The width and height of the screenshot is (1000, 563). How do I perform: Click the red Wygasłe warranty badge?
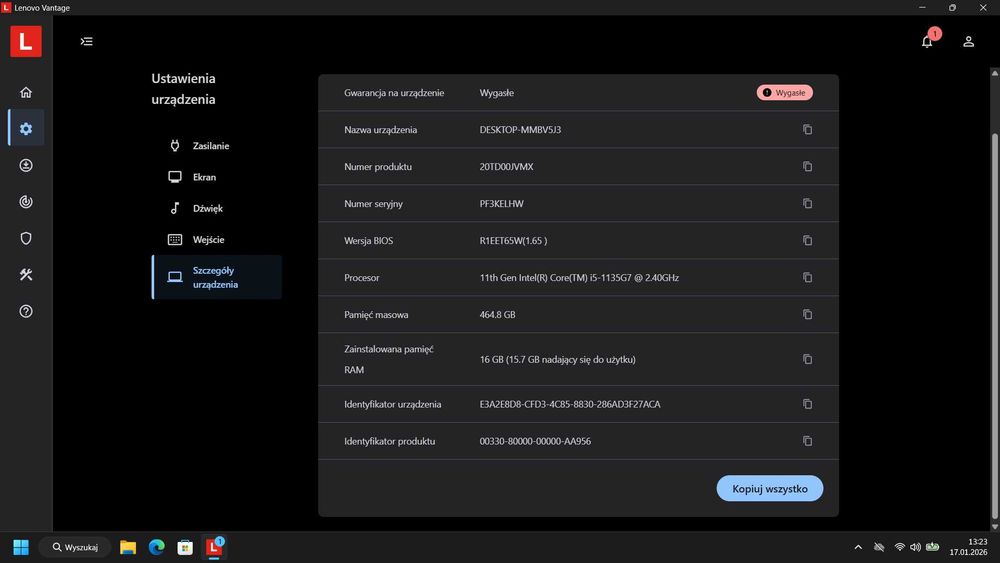pos(784,92)
